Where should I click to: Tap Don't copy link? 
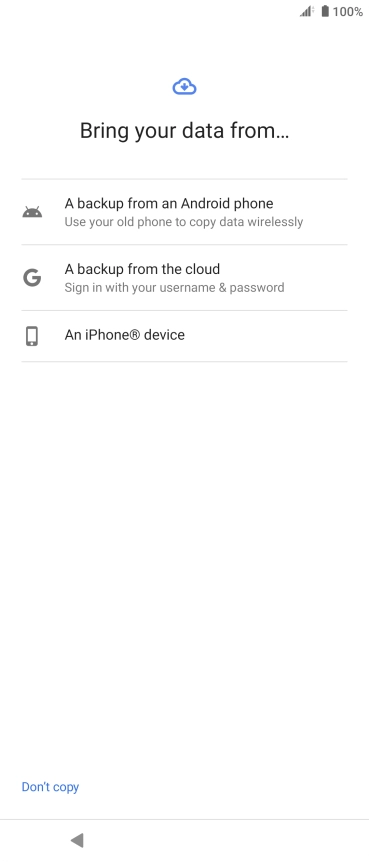pyautogui.click(x=50, y=787)
